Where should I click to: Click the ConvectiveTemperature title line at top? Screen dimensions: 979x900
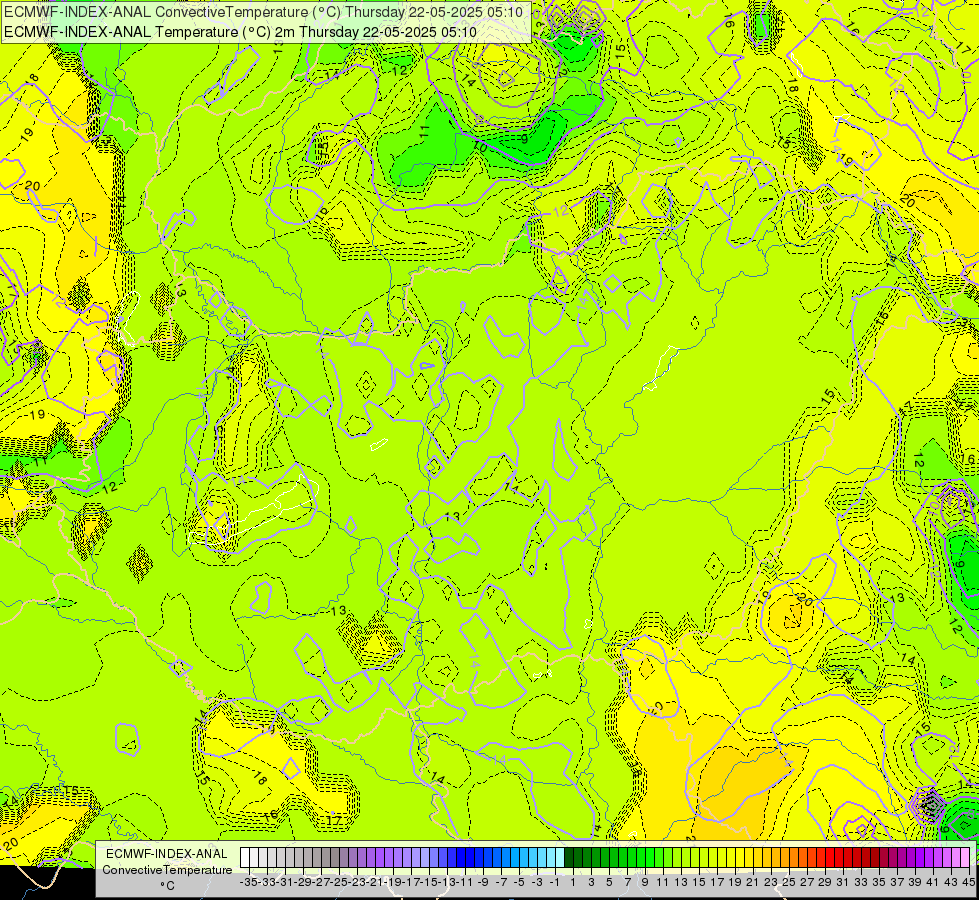(263, 11)
